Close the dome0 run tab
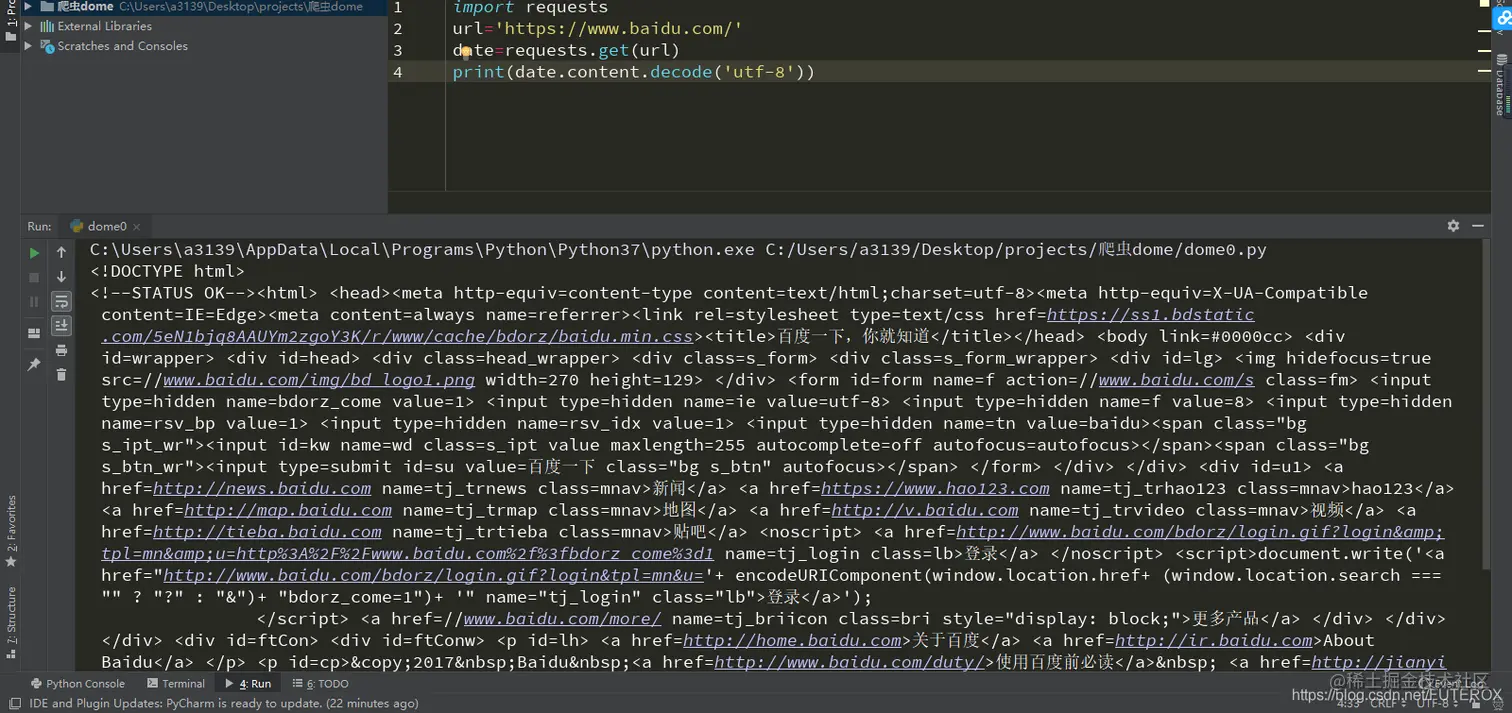 pos(137,227)
